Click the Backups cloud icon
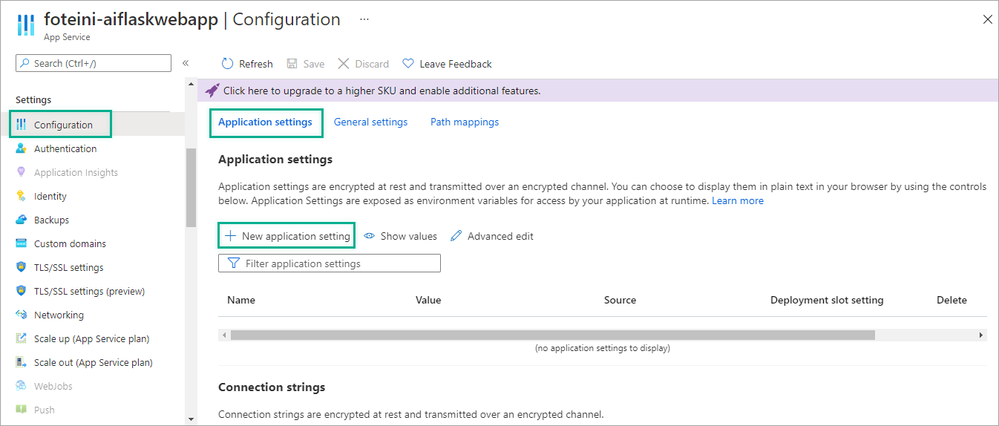The height and width of the screenshot is (426, 999). 21,220
